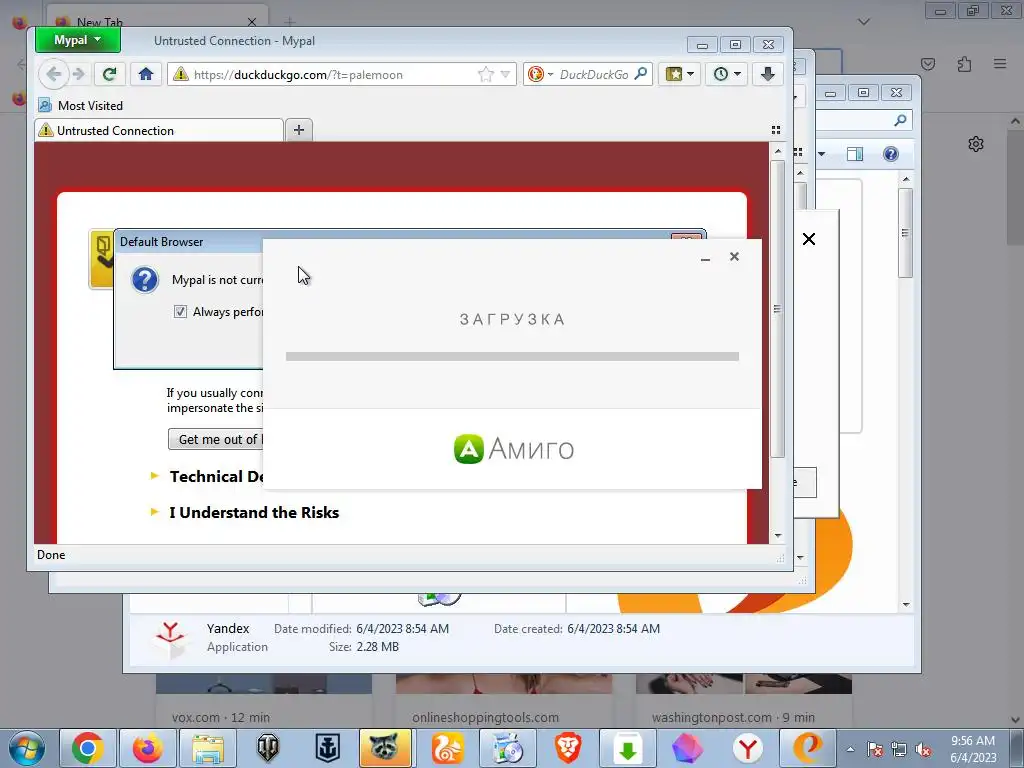Open the vox.com article link
The height and width of the screenshot is (768, 1024).
coord(221,717)
